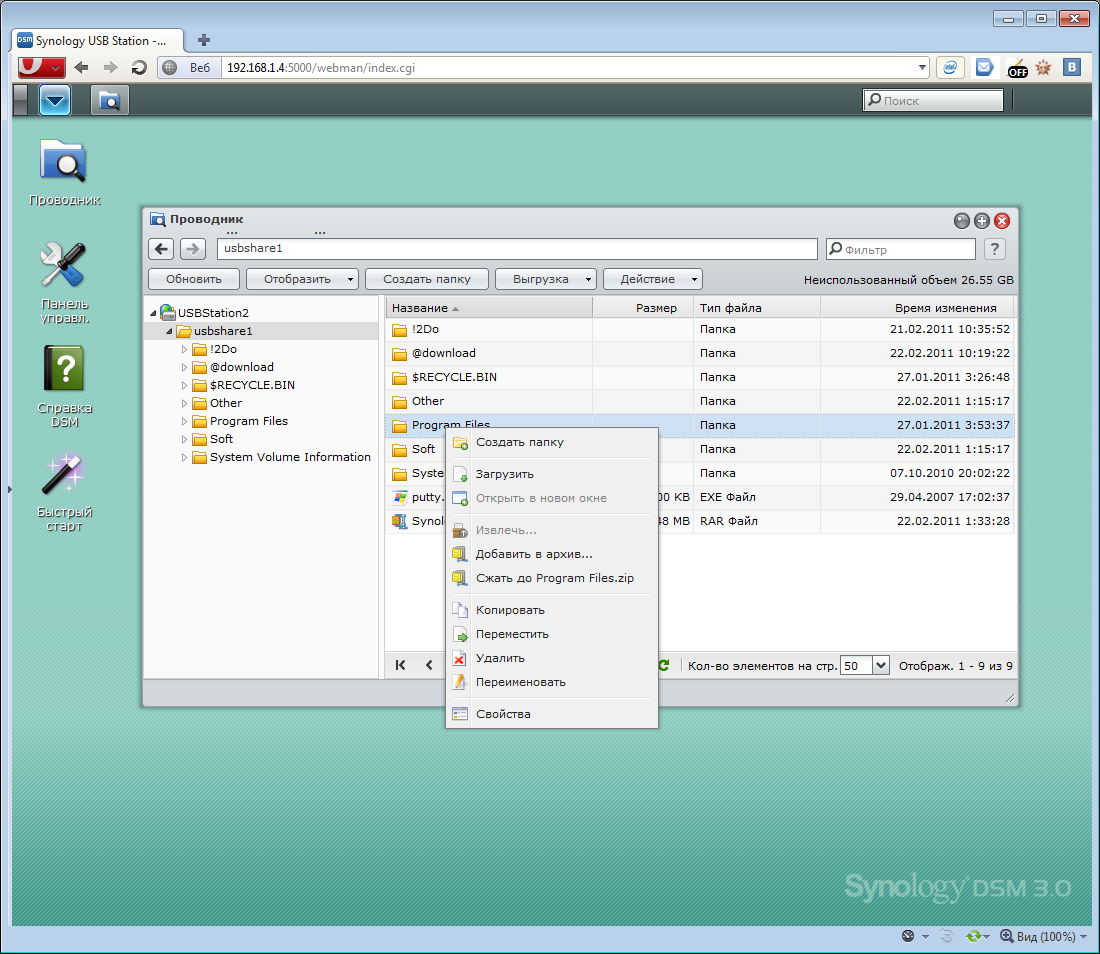Choose Создать папку in context menu
This screenshot has width=1100, height=954.
click(x=551, y=442)
